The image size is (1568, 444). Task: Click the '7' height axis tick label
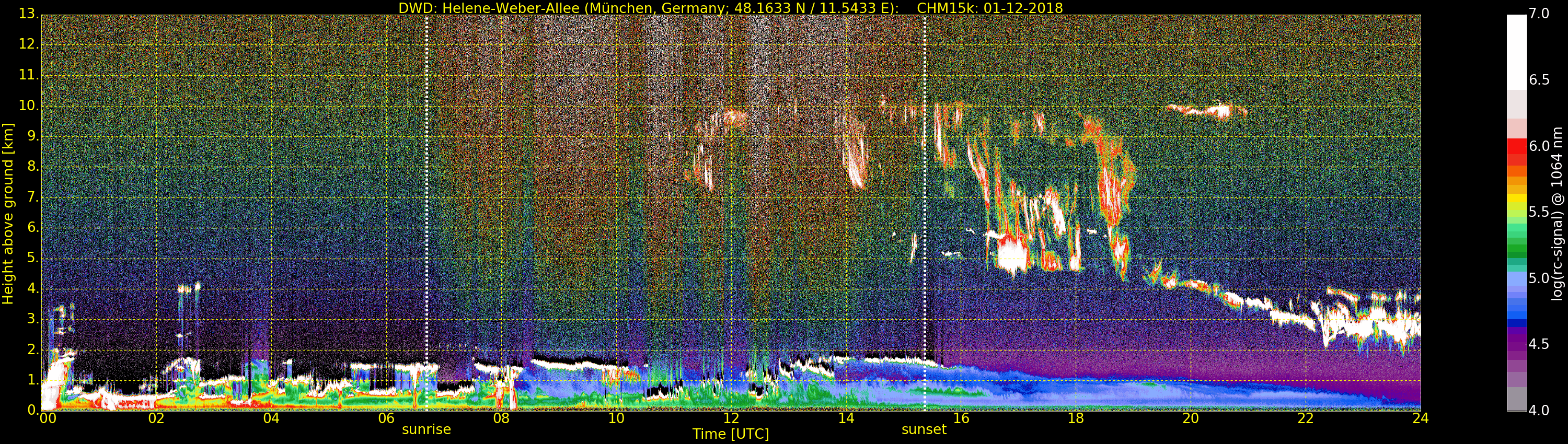(x=33, y=197)
